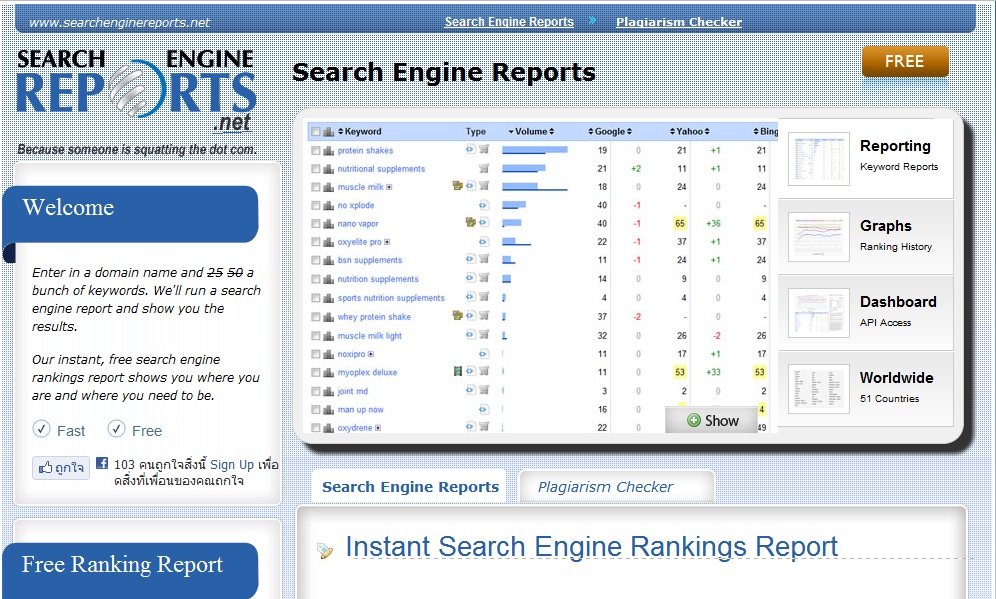
Task: Click the link-type icon in man up now row
Action: pyautogui.click(x=483, y=410)
